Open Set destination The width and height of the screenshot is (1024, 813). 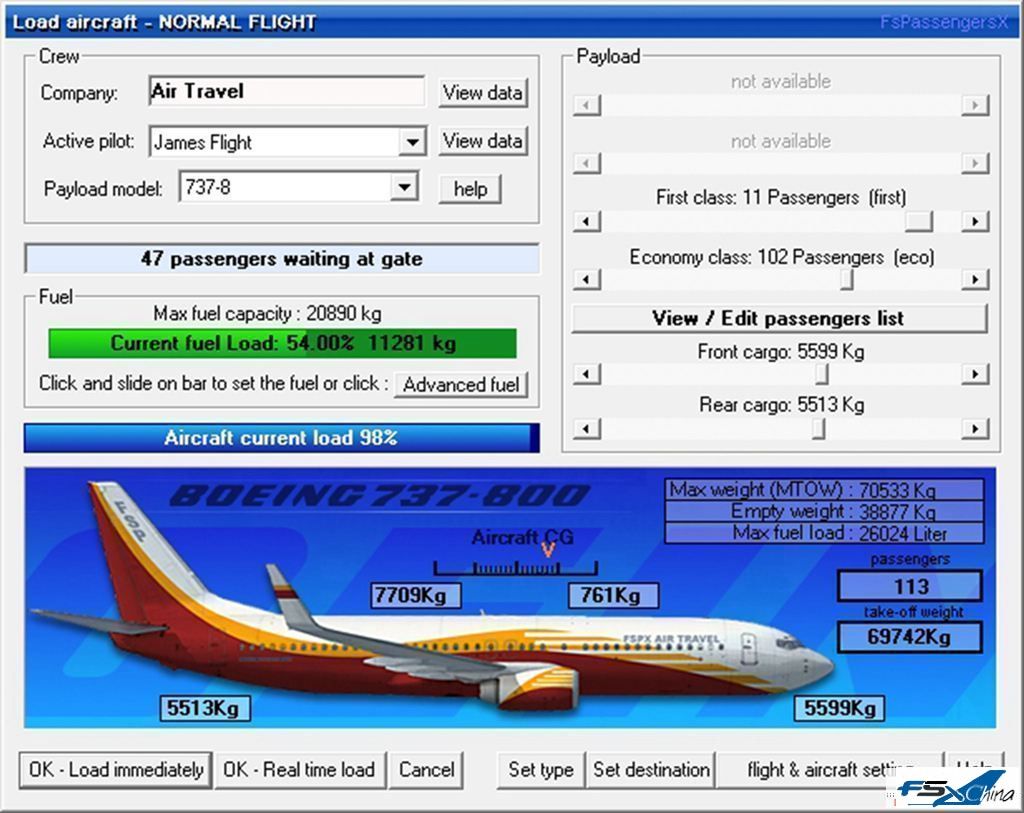pos(652,770)
